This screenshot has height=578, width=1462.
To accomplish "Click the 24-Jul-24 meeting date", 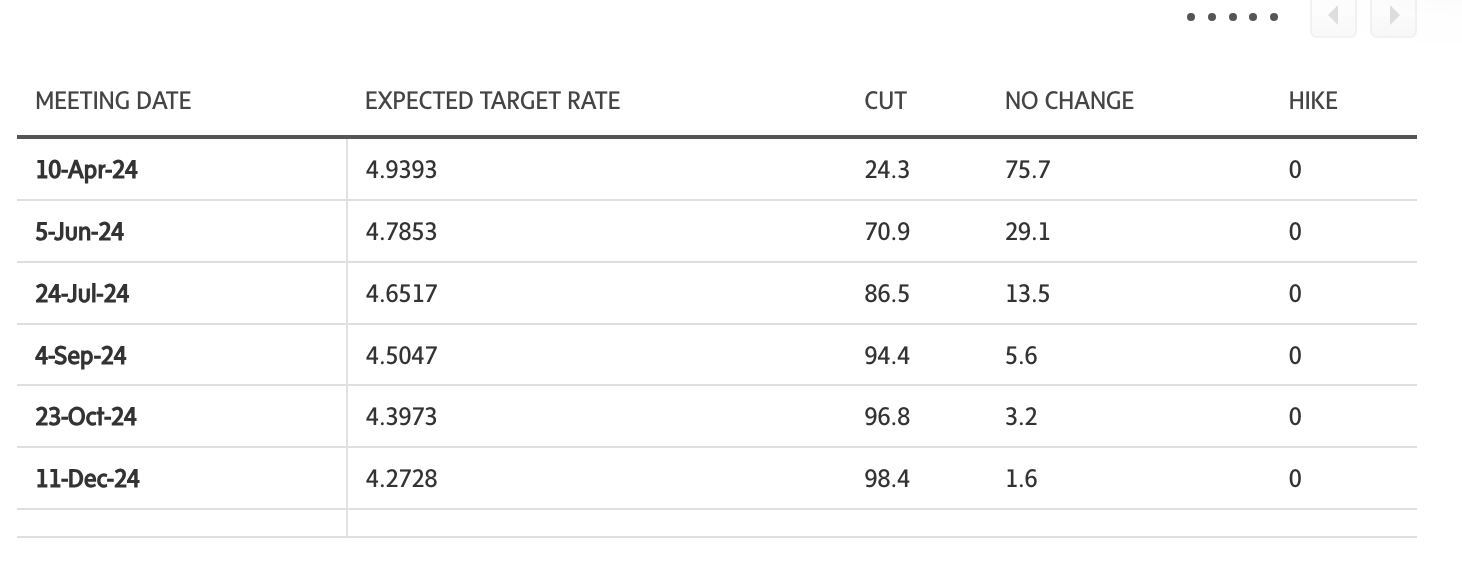I will (82, 294).
